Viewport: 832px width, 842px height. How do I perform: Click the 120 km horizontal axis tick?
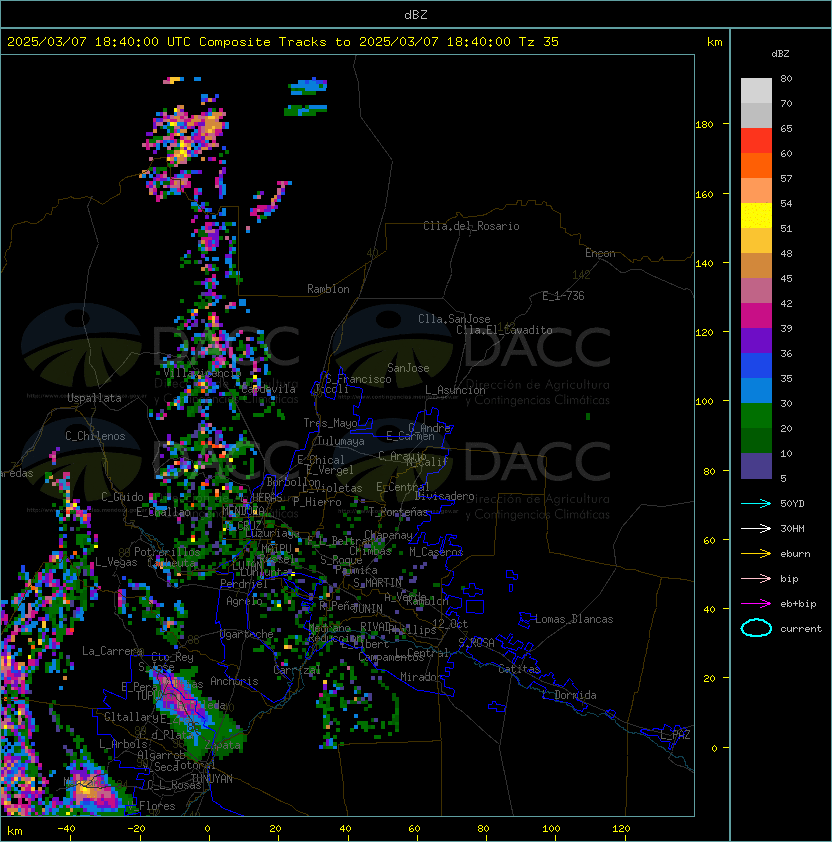pos(621,829)
